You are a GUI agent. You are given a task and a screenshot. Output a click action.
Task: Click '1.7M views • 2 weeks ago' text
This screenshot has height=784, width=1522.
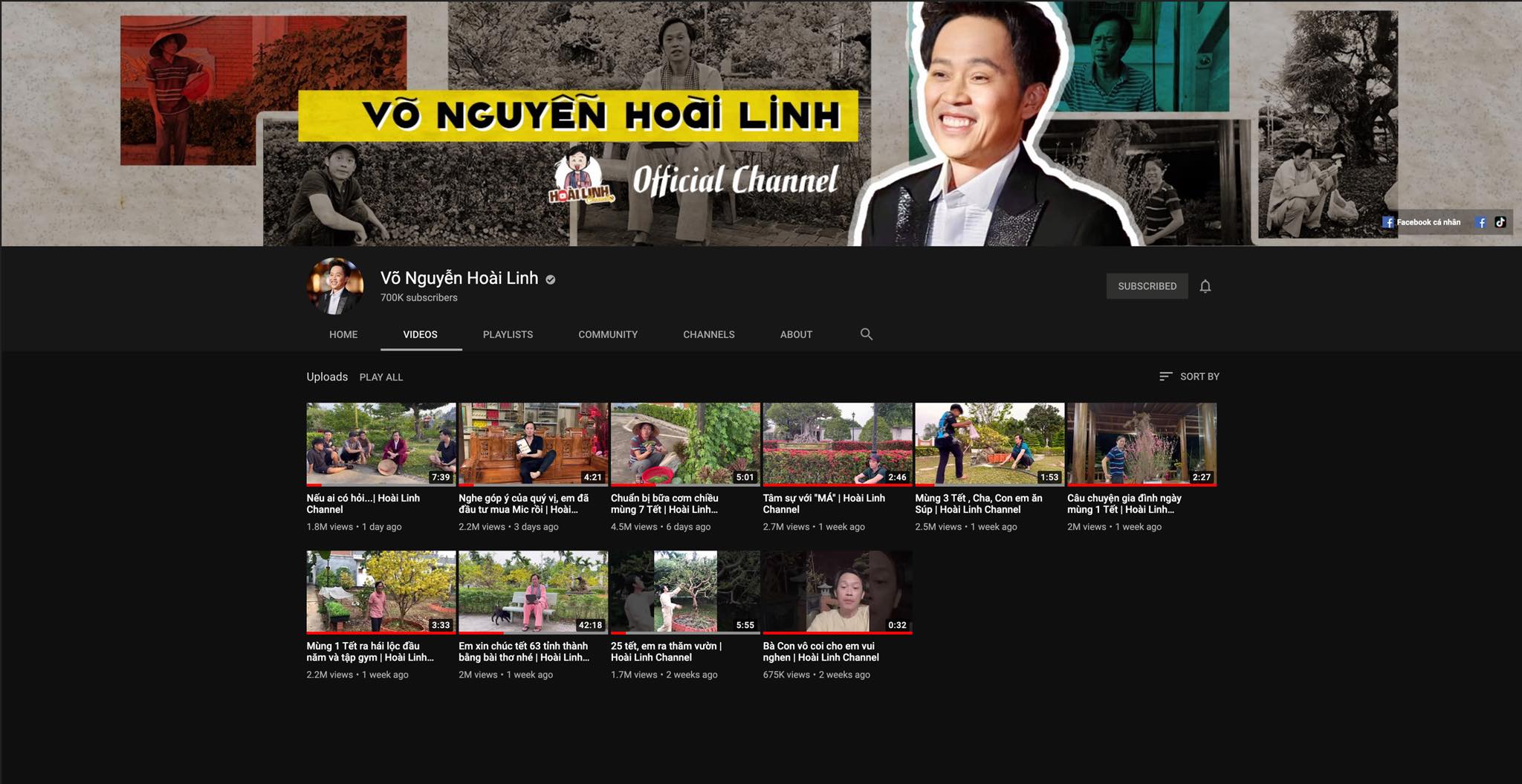664,675
